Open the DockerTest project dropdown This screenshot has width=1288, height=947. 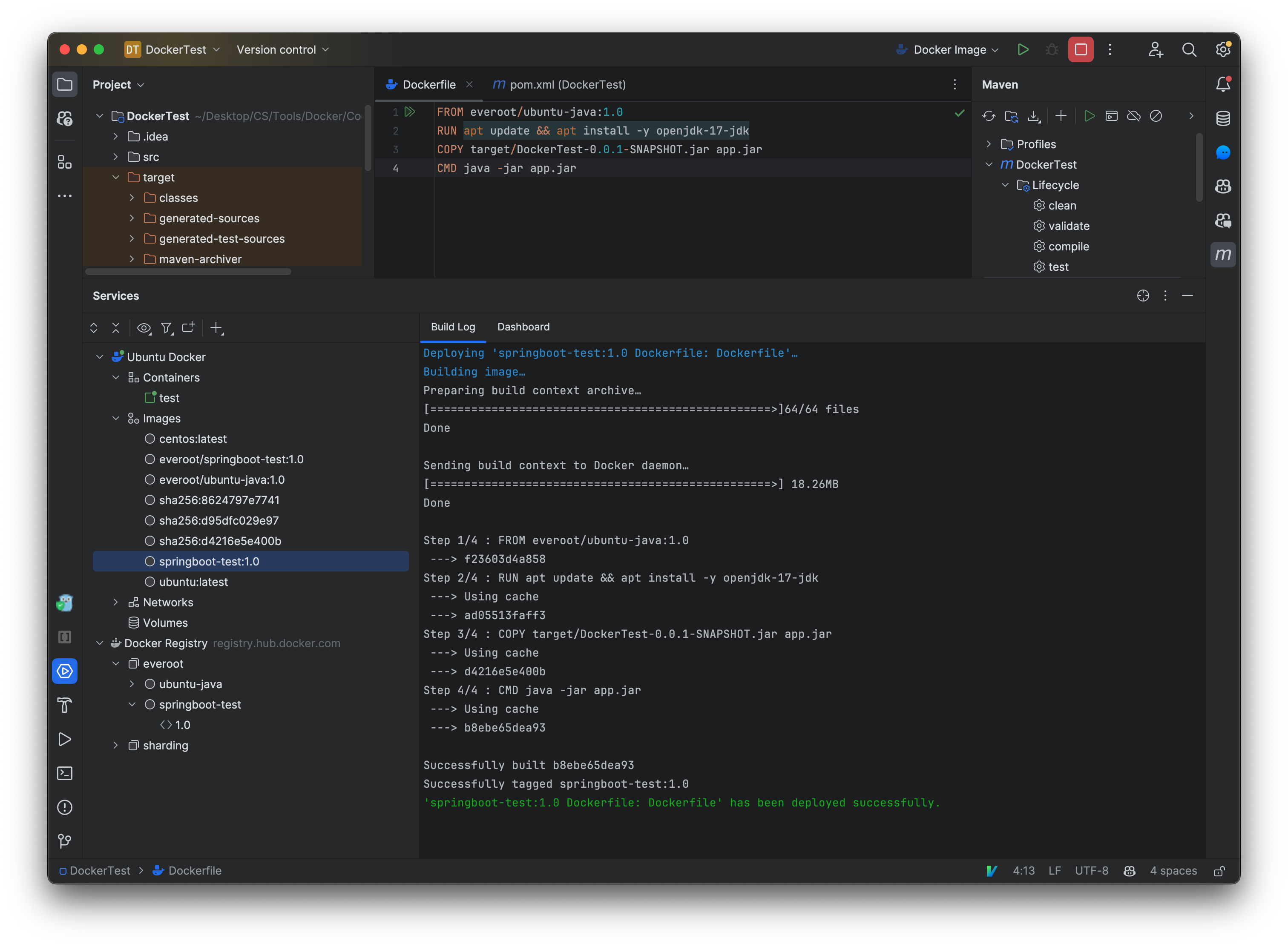coord(172,50)
